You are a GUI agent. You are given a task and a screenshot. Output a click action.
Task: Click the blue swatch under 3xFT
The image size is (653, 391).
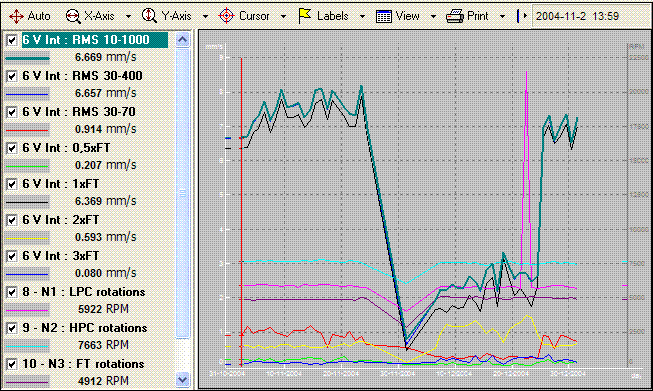click(x=27, y=274)
